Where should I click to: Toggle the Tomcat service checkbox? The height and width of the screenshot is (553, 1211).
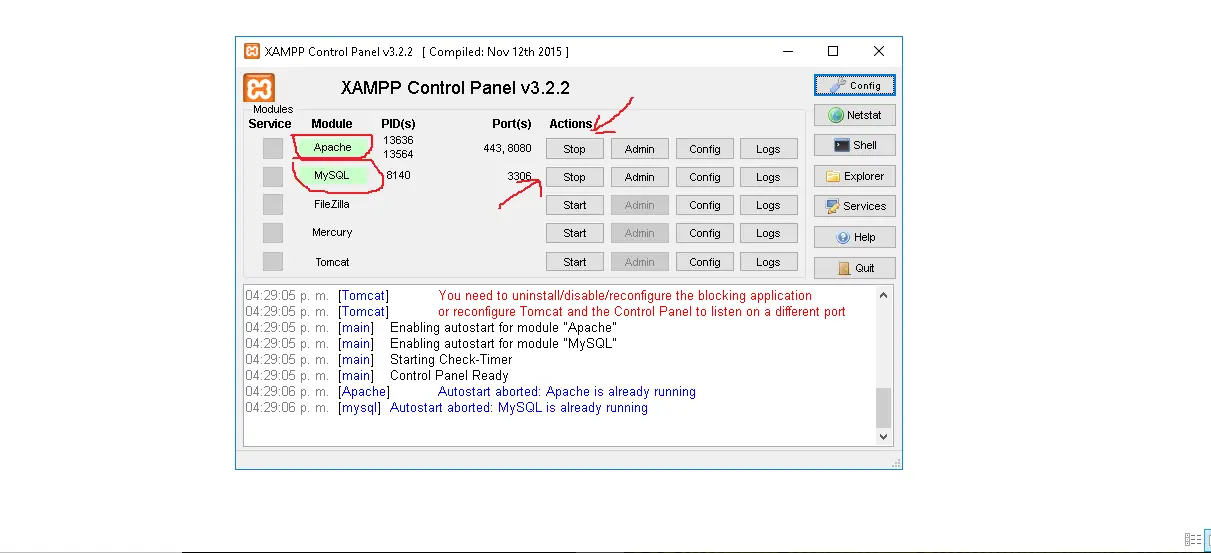coord(273,262)
